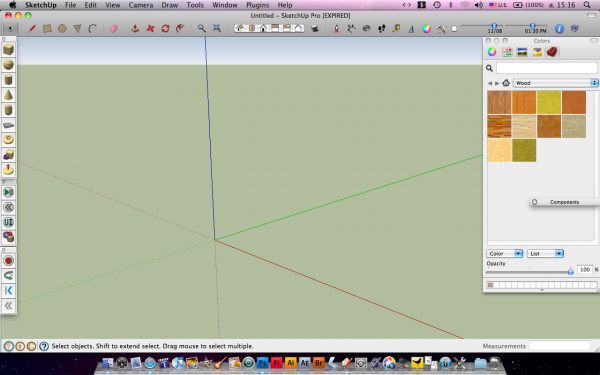
Task: Click the Opacity slider handle
Action: tap(571, 271)
